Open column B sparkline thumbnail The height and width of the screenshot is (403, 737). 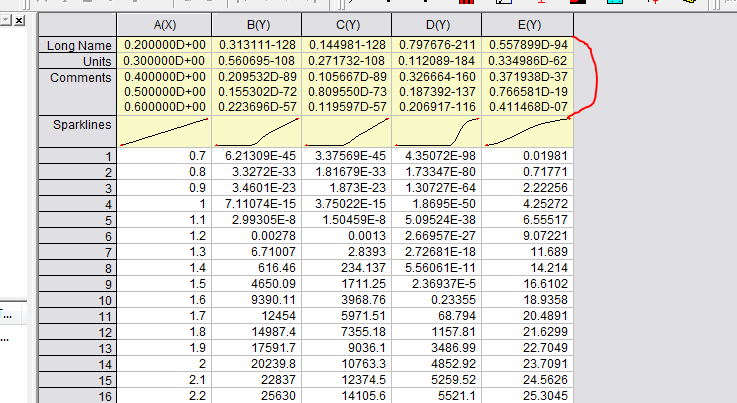[x=257, y=132]
